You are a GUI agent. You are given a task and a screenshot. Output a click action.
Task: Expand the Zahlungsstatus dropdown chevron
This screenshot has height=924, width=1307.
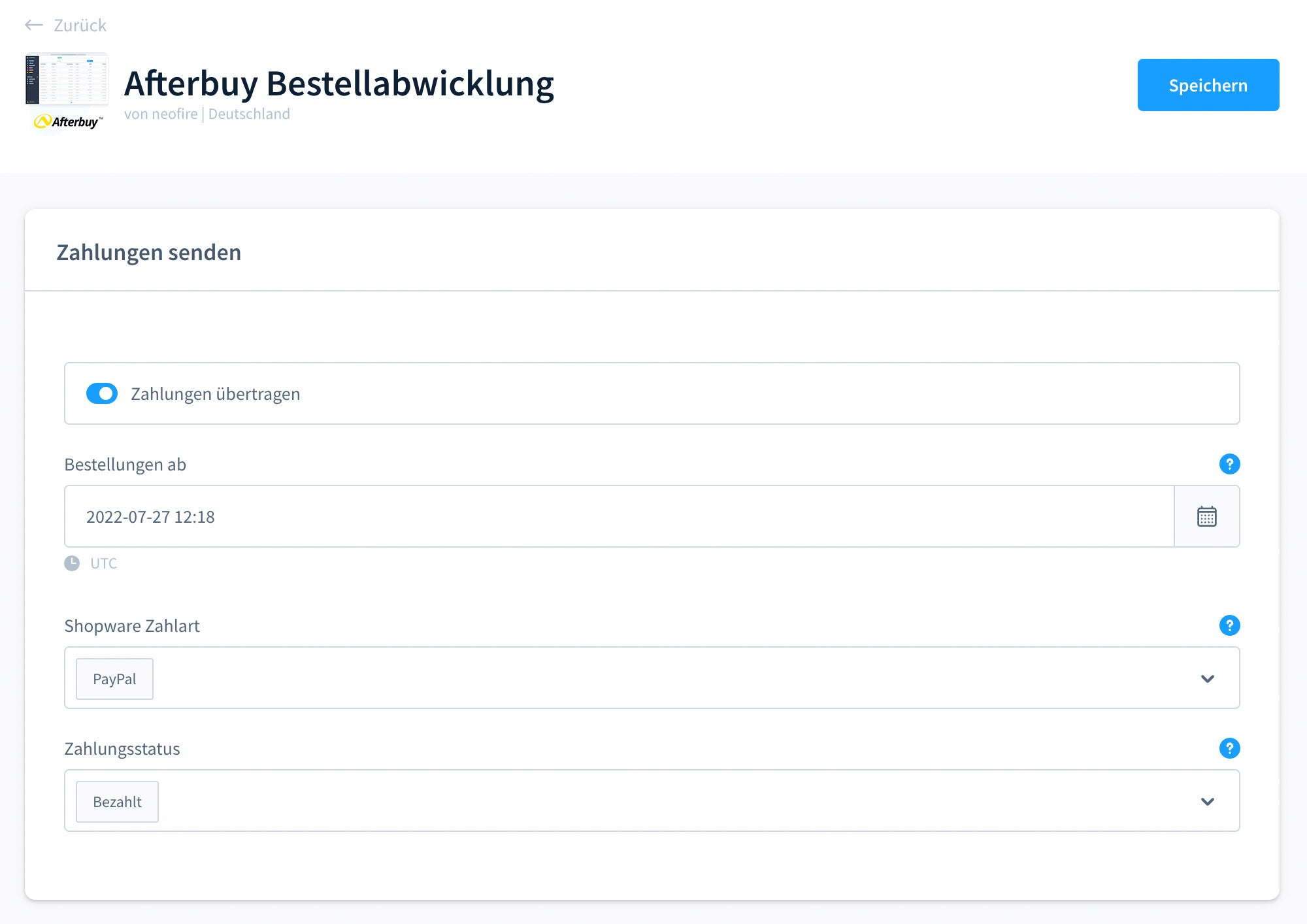click(1207, 801)
